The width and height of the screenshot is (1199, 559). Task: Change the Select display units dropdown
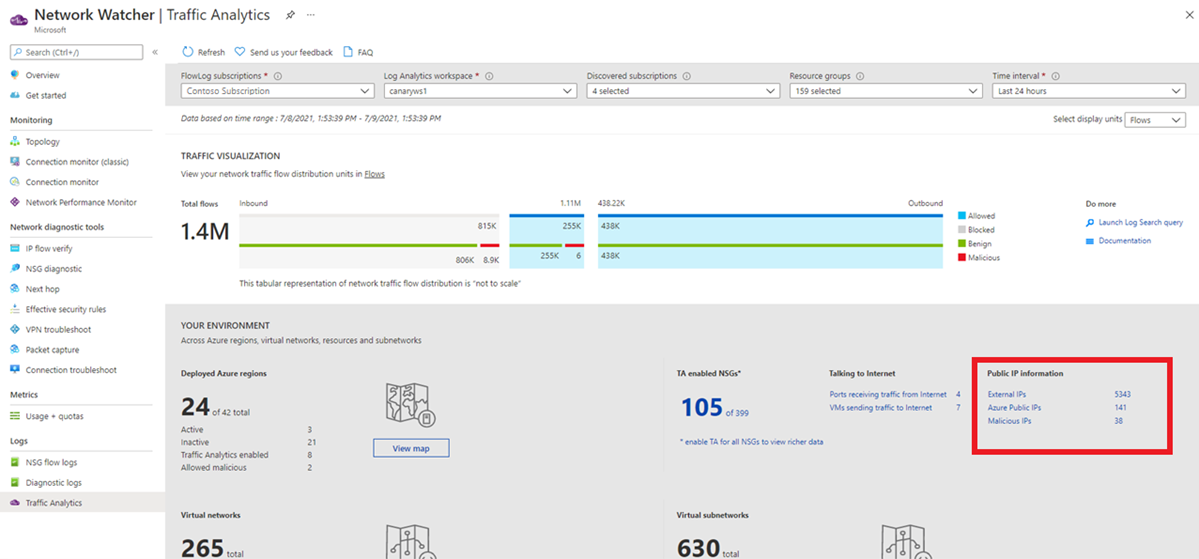click(x=1154, y=120)
